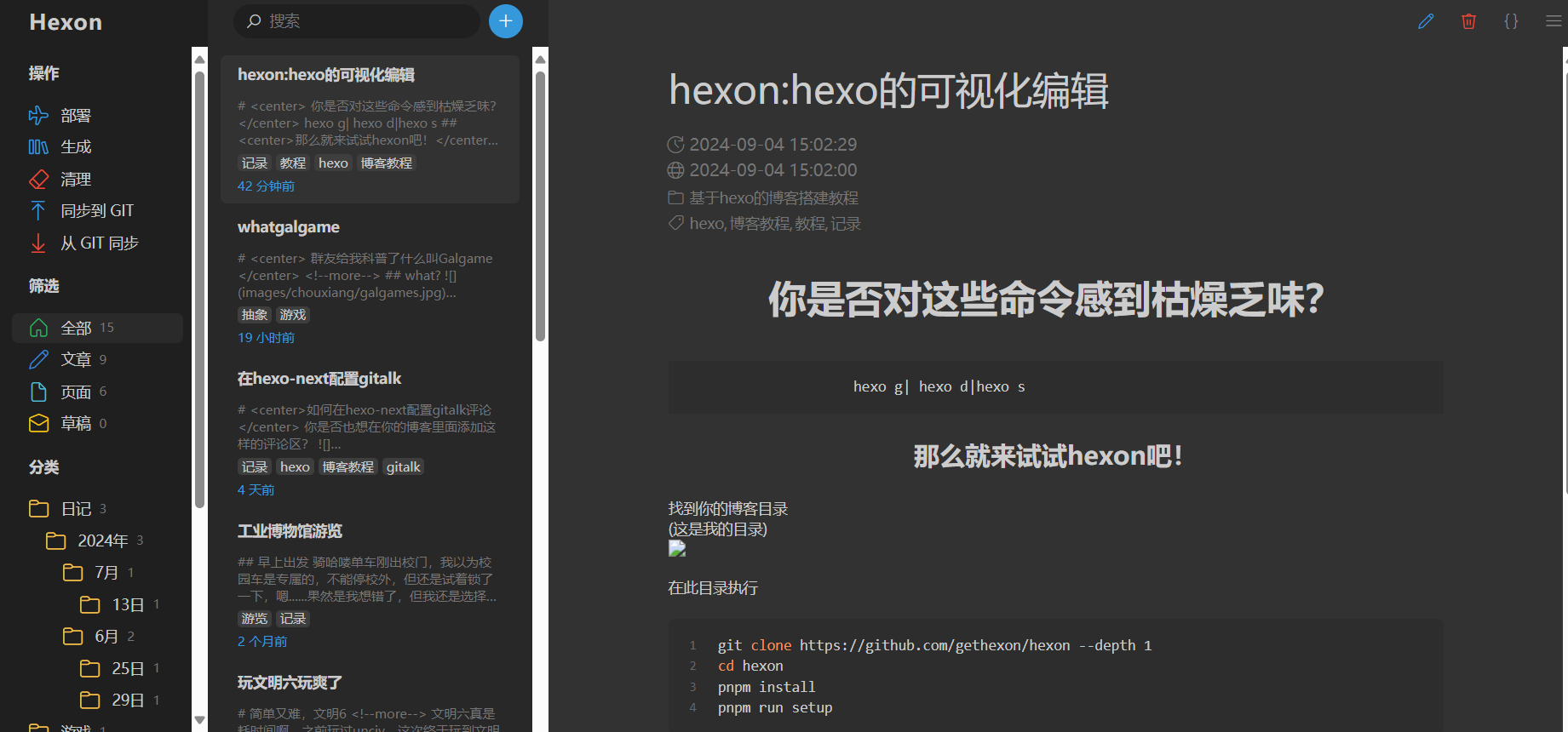This screenshot has width=1568, height=732.
Task: Click the category 基于hexo的博客搭建教程 in article header
Action: [773, 198]
